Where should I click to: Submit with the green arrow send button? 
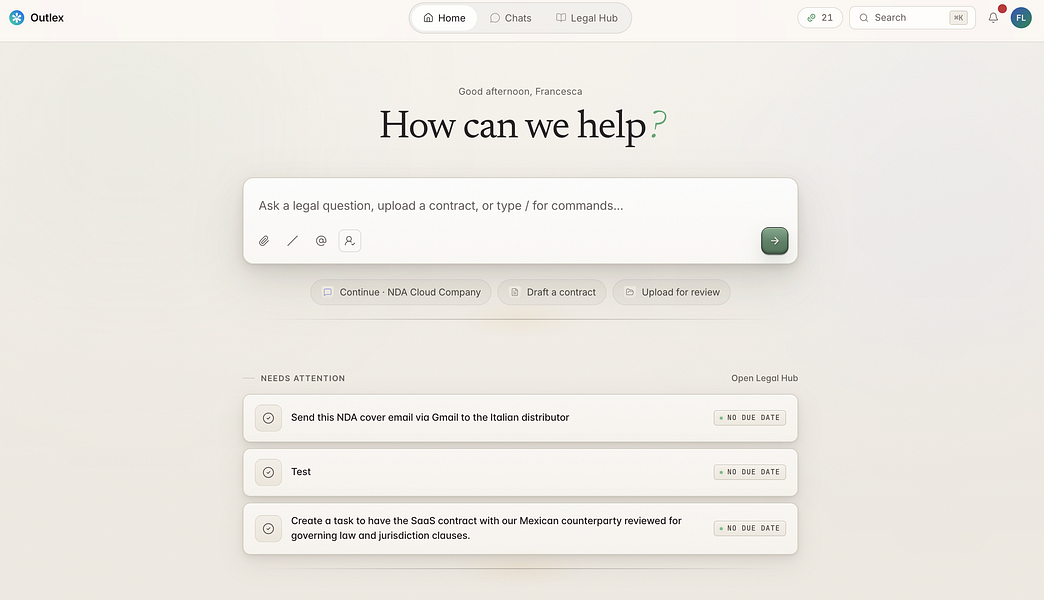point(774,241)
